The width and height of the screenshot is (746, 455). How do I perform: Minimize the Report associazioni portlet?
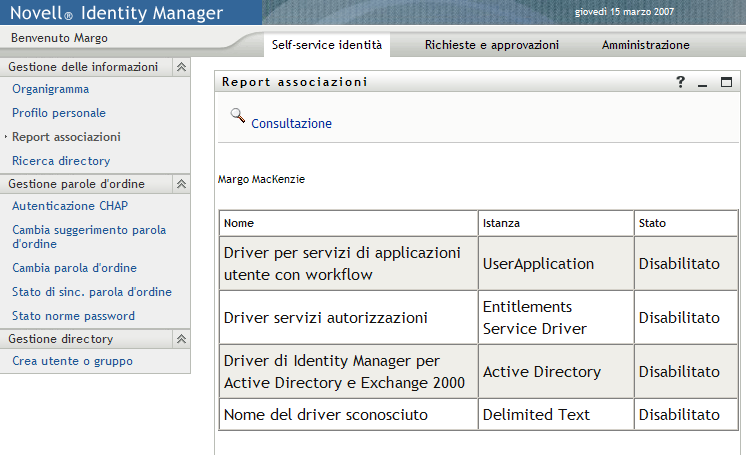(703, 83)
